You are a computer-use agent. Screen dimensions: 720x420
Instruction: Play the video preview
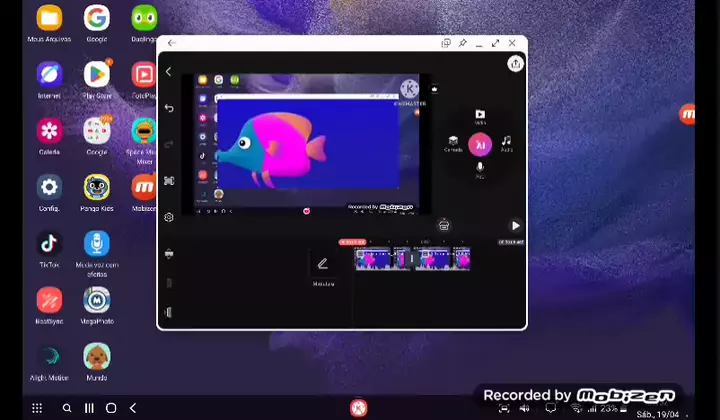pos(515,226)
